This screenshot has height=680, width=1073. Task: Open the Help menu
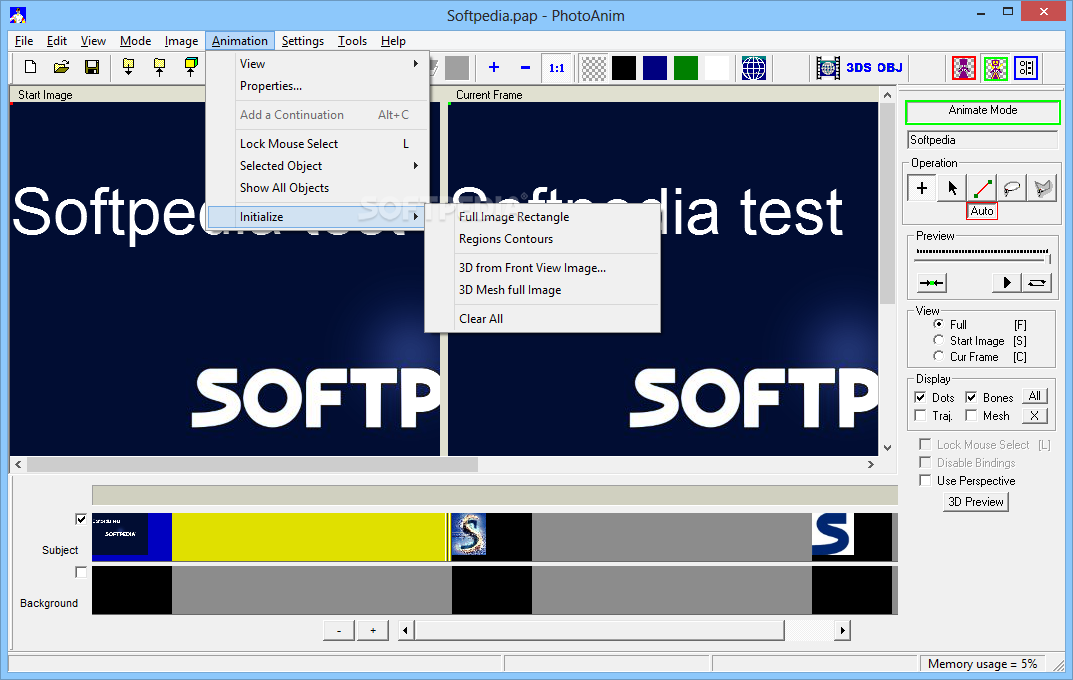point(393,41)
